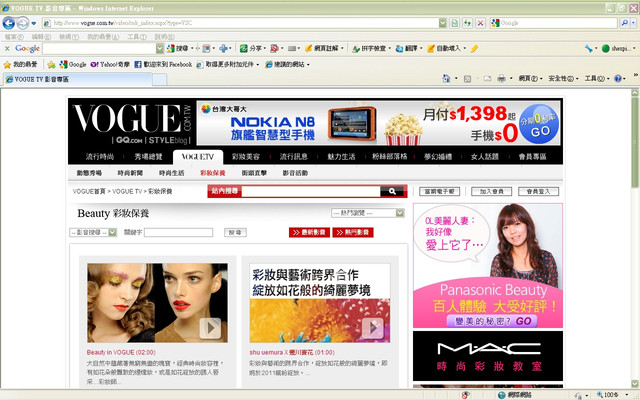Open the 工具(O) command bar dropdown
This screenshot has width=640, height=400.
(597, 78)
